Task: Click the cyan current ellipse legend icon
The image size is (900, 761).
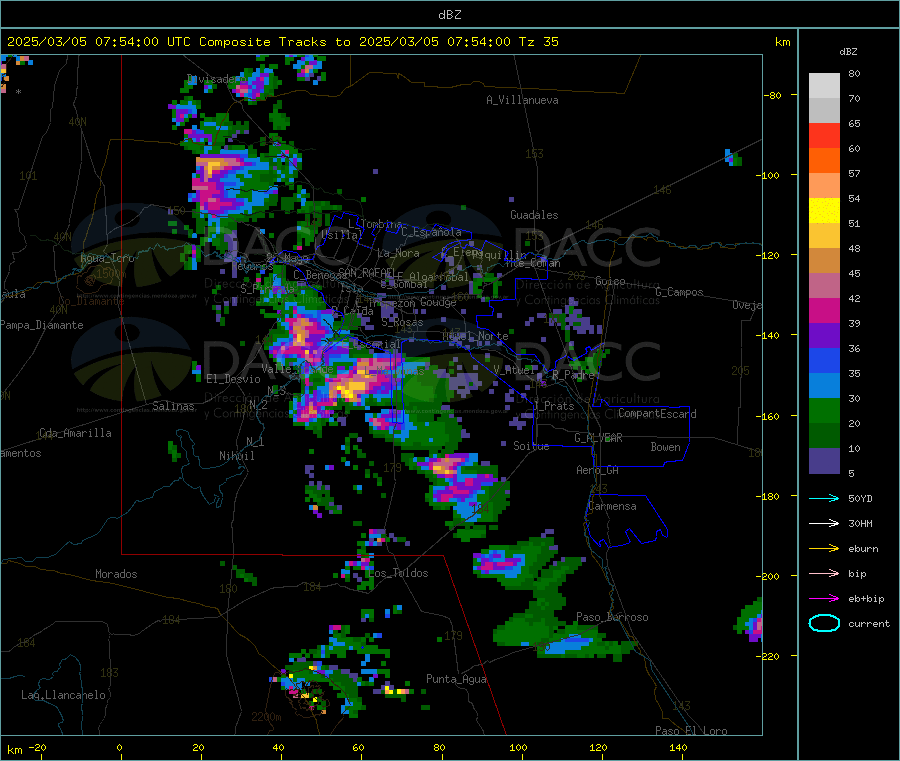Action: coord(824,623)
